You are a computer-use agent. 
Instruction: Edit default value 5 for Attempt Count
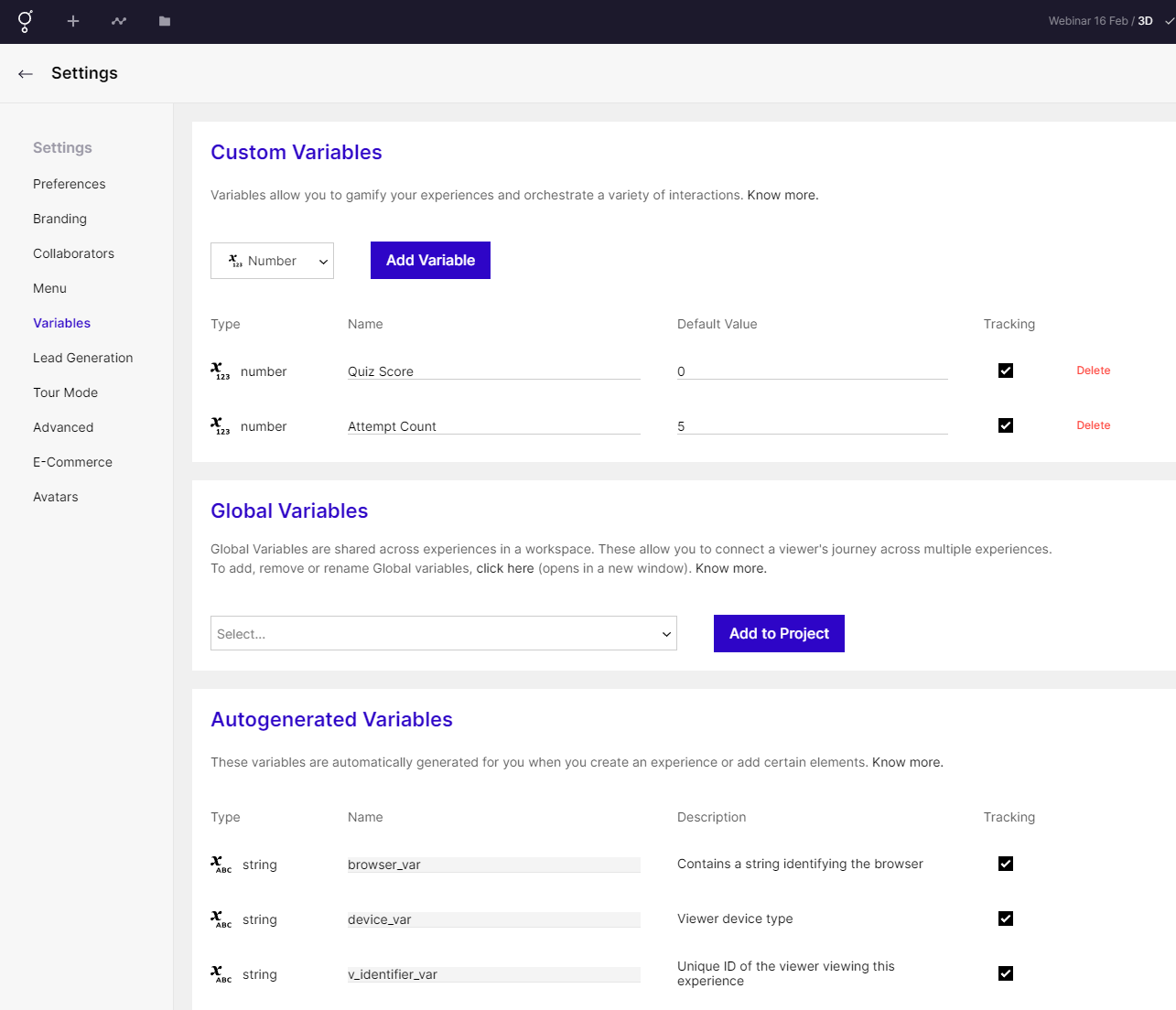tap(813, 426)
